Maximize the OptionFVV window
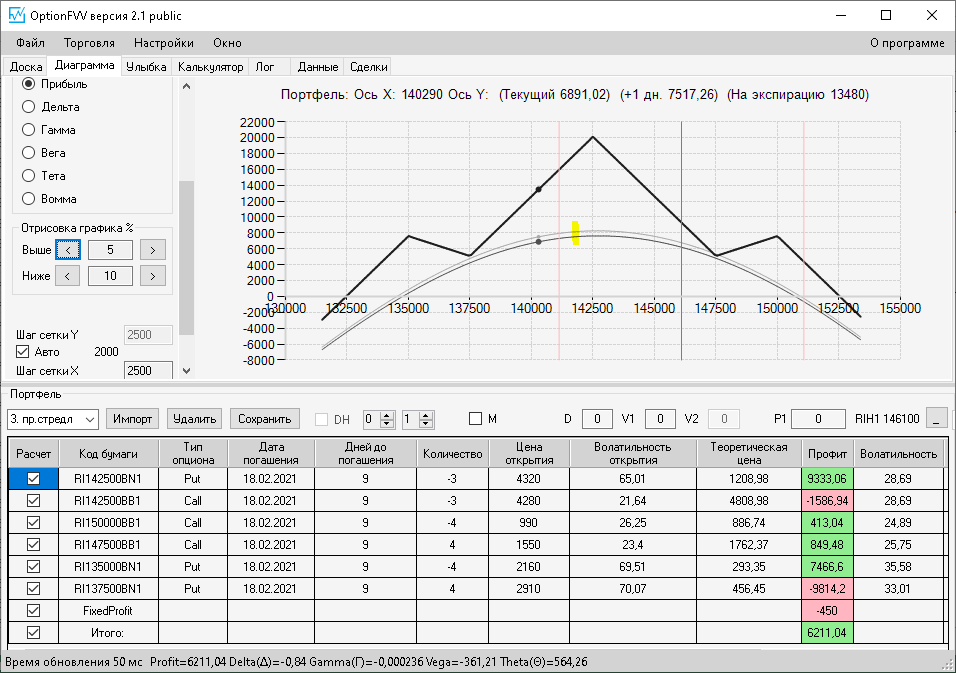The image size is (956, 673). pos(886,15)
